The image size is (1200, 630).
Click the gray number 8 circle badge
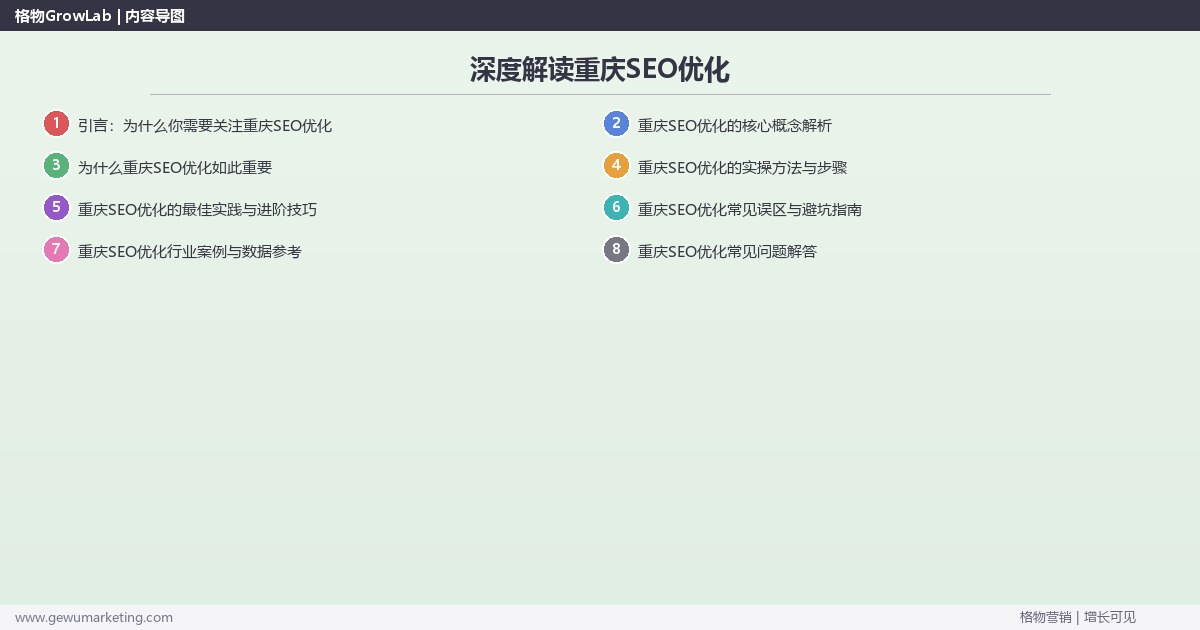pyautogui.click(x=616, y=250)
